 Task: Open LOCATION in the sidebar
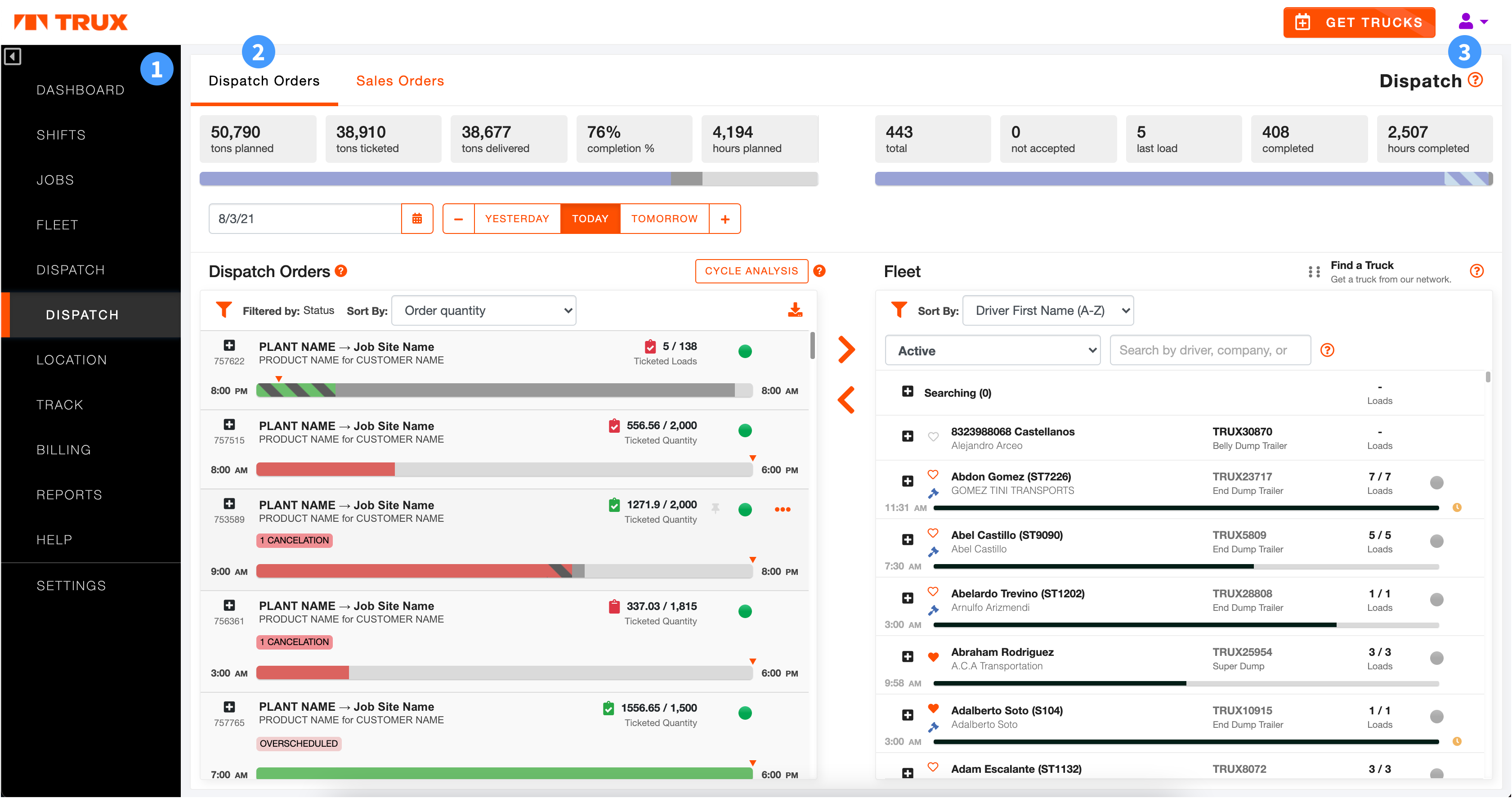click(x=72, y=360)
